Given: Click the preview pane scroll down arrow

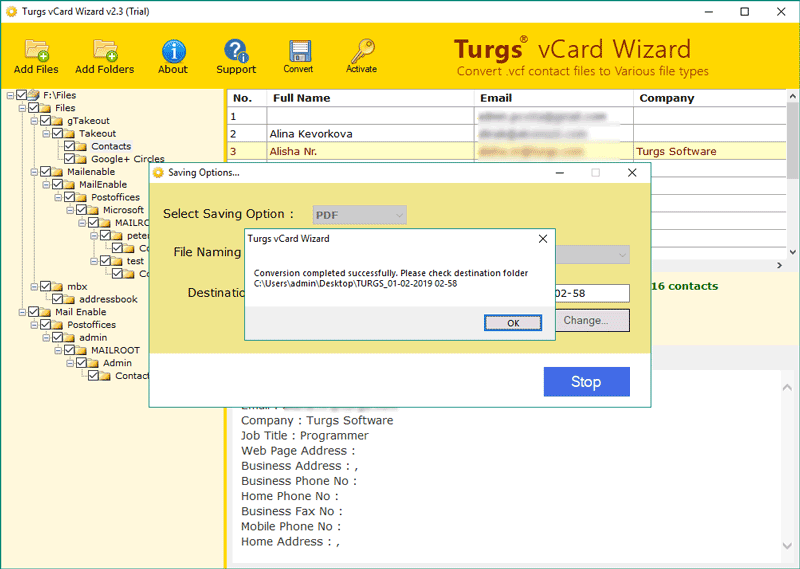Looking at the screenshot, I should coord(787,546).
